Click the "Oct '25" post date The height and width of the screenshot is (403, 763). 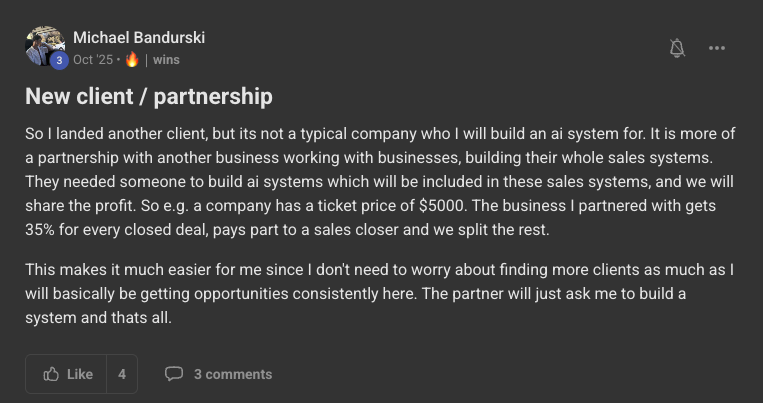pos(93,60)
